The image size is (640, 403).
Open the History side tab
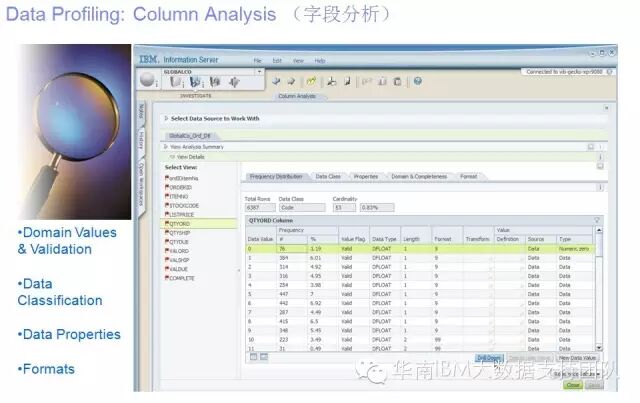click(141, 141)
